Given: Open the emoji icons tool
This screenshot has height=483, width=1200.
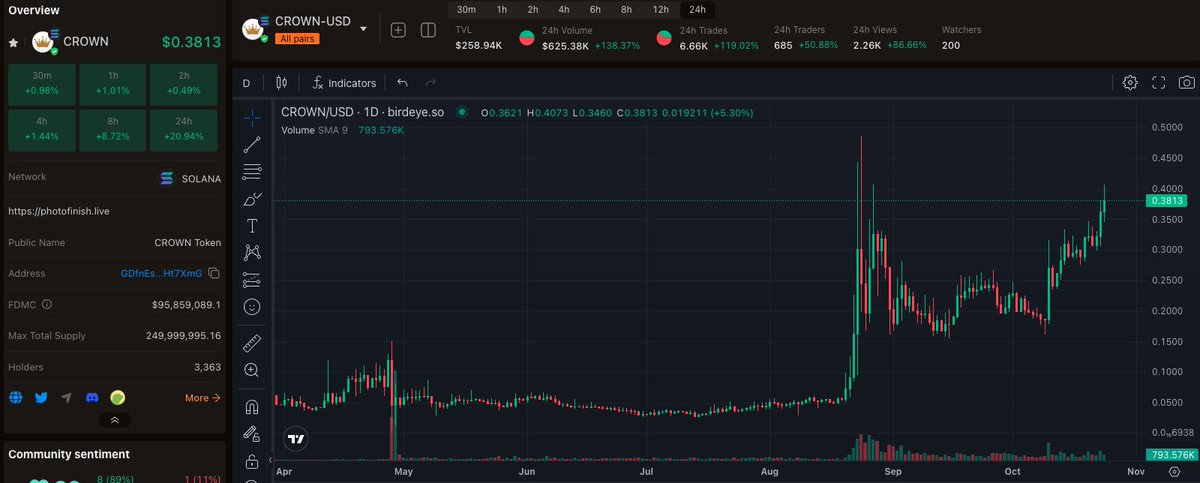Looking at the screenshot, I should click(252, 307).
